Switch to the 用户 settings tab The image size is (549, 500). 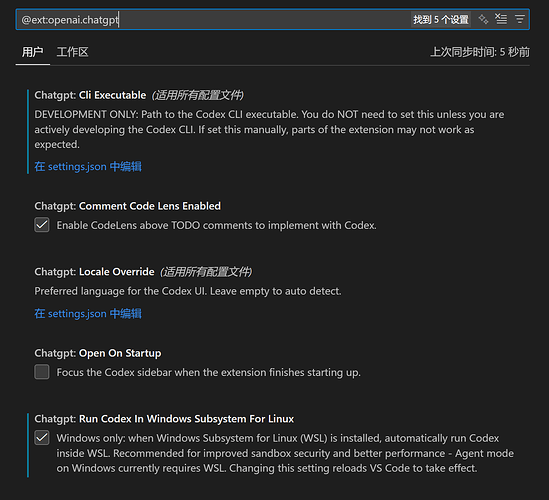33,52
